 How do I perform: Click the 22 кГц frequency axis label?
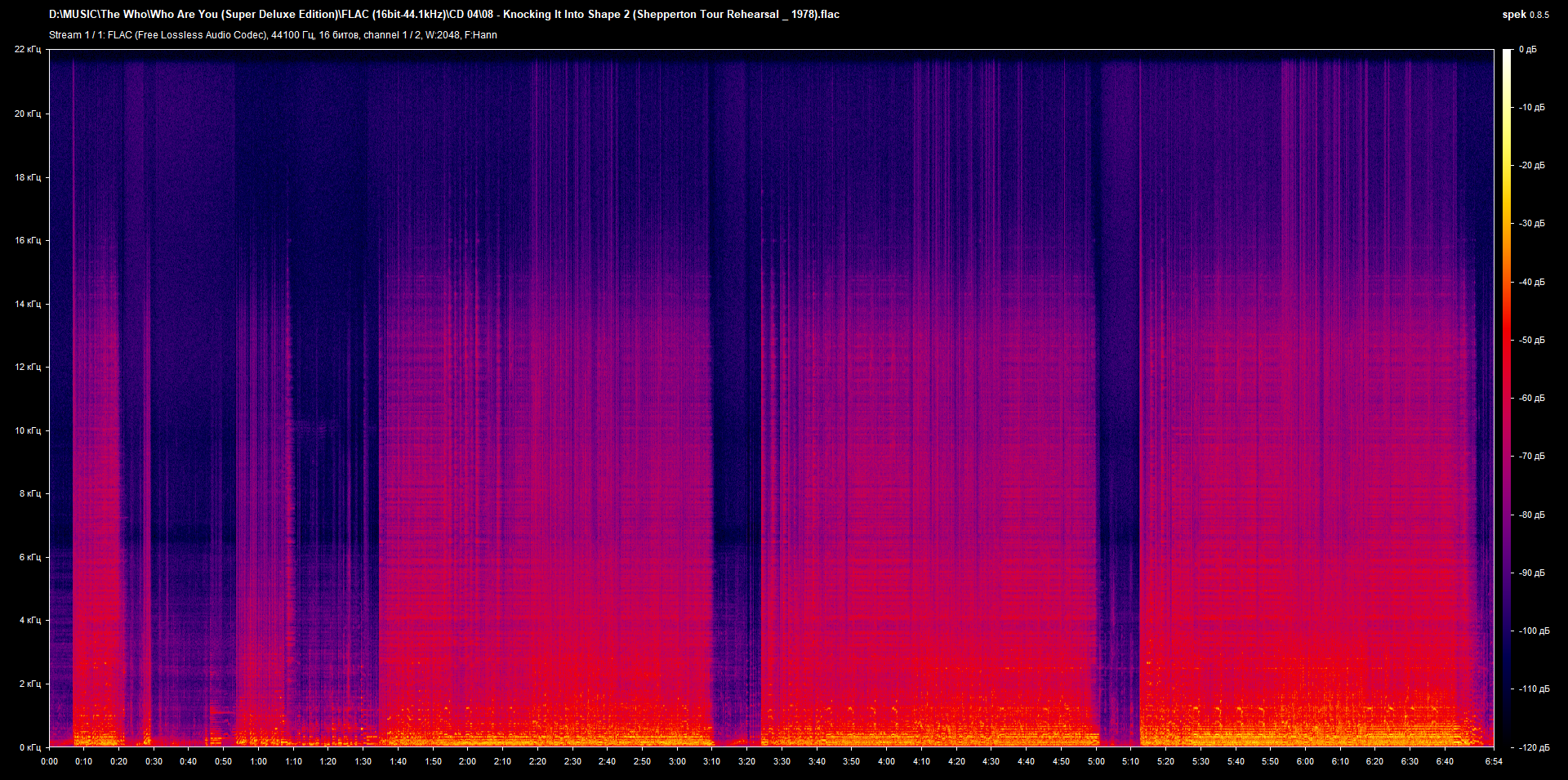coord(29,49)
